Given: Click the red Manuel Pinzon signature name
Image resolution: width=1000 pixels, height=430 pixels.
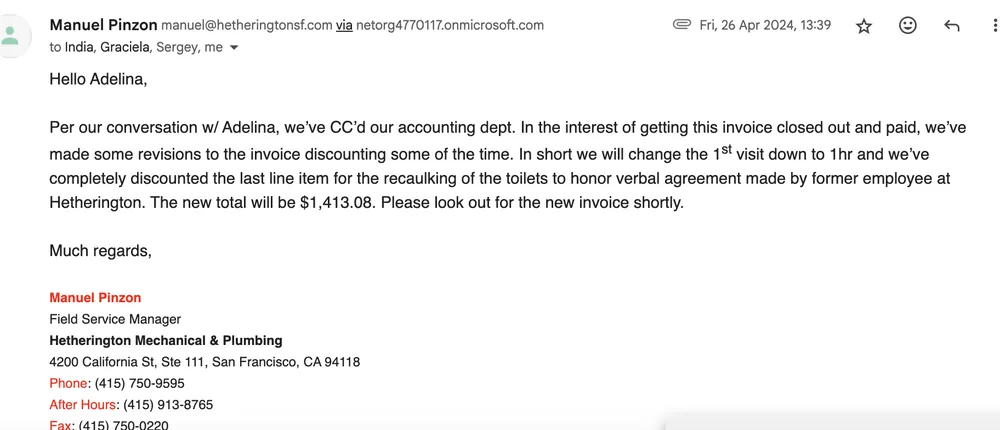Looking at the screenshot, I should (95, 297).
